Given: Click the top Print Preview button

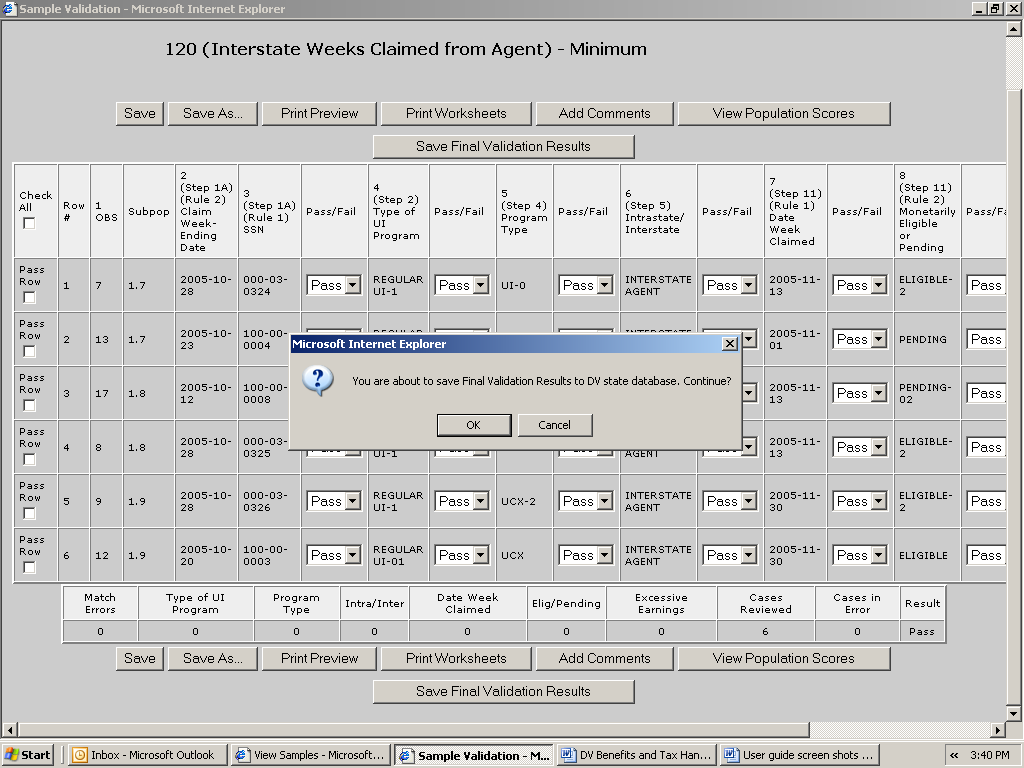Looking at the screenshot, I should pos(319,114).
